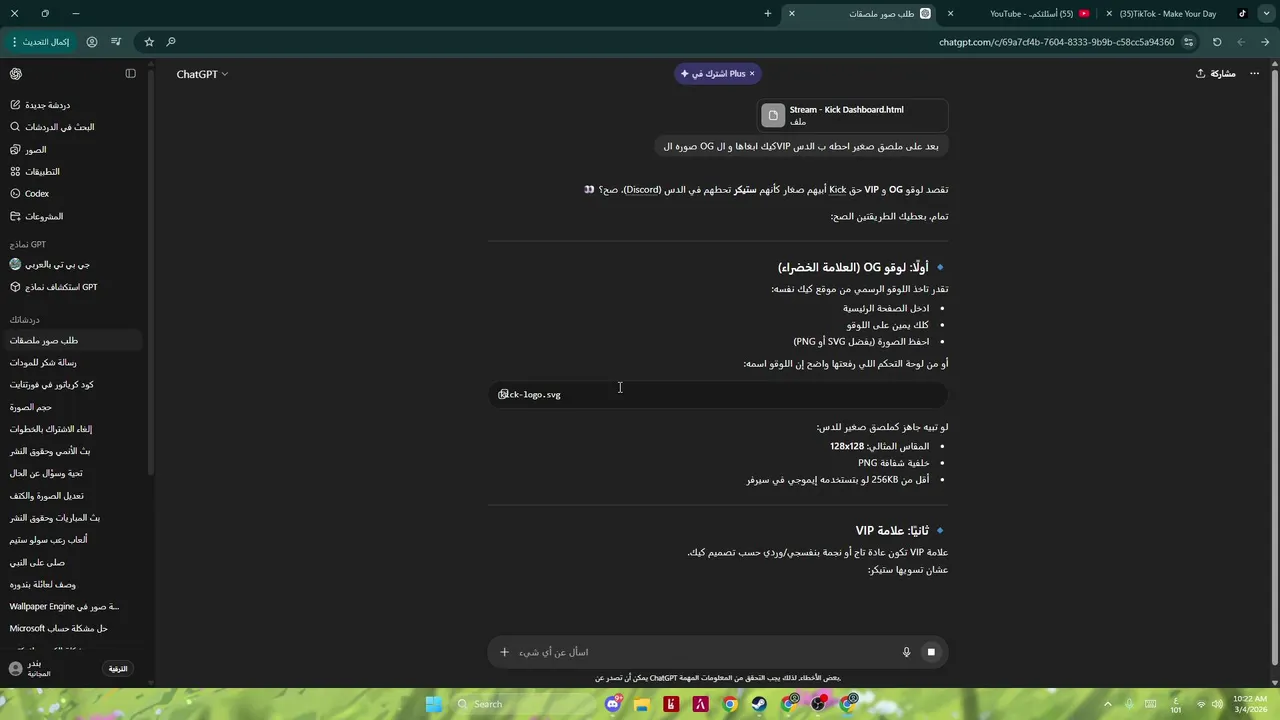The height and width of the screenshot is (720, 1280).
Task: Focus the اسأل عن أي شيء message input
Action: 700,652
